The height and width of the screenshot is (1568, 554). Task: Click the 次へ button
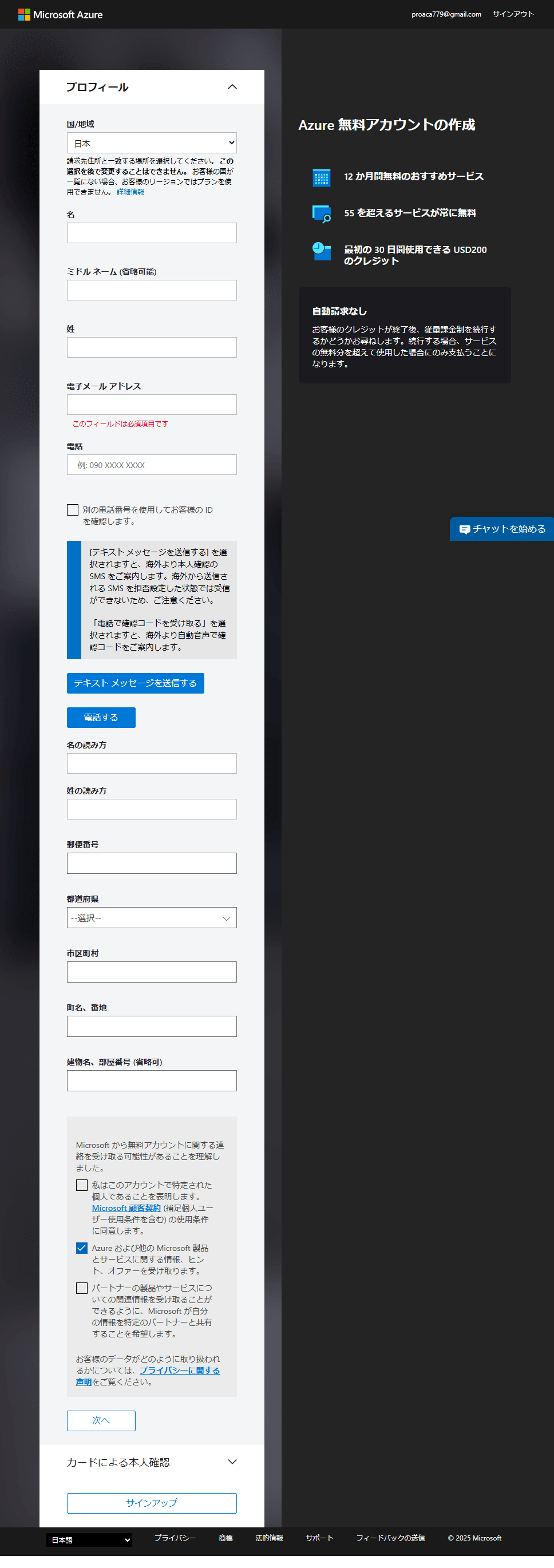tap(101, 1421)
